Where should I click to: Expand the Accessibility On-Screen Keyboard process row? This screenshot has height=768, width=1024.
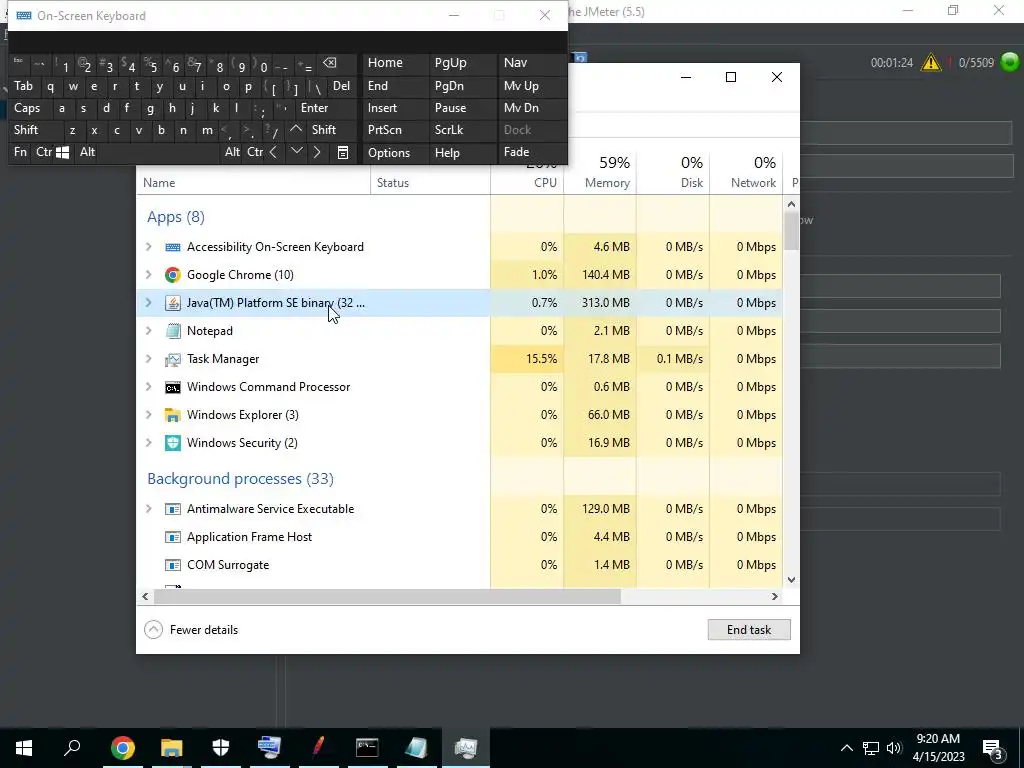pyautogui.click(x=148, y=247)
